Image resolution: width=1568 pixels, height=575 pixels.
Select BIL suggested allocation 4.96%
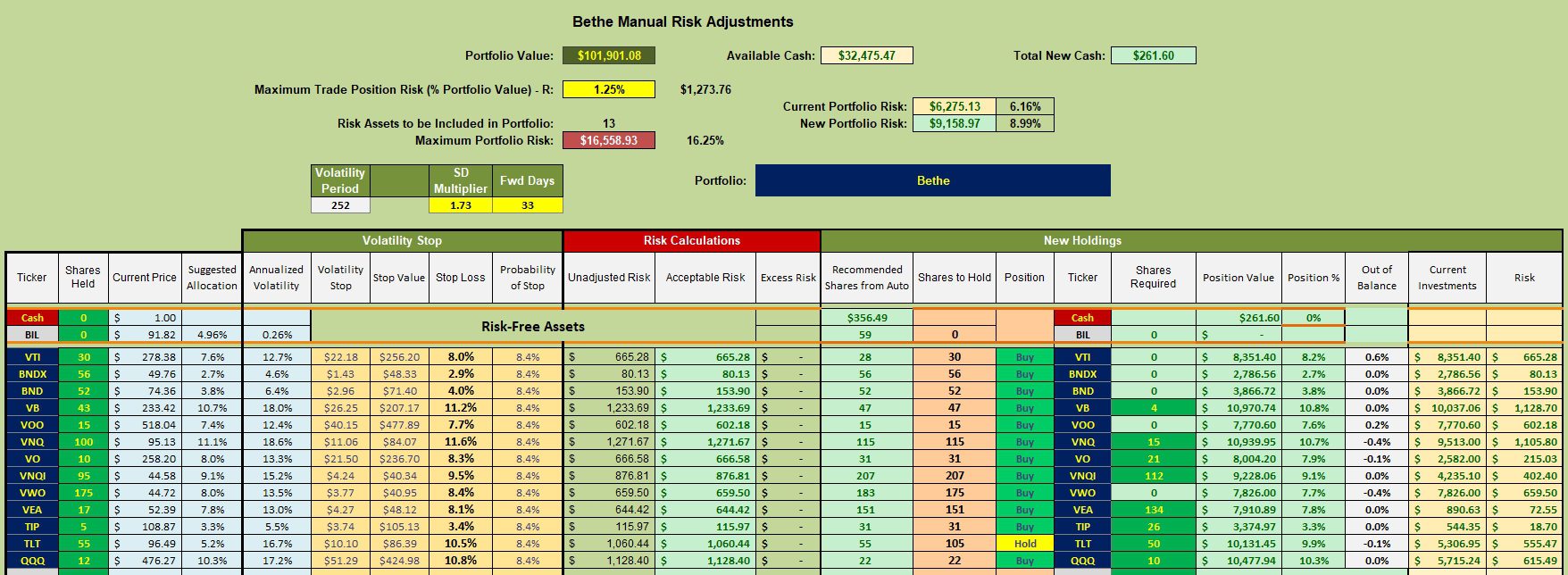[212, 335]
